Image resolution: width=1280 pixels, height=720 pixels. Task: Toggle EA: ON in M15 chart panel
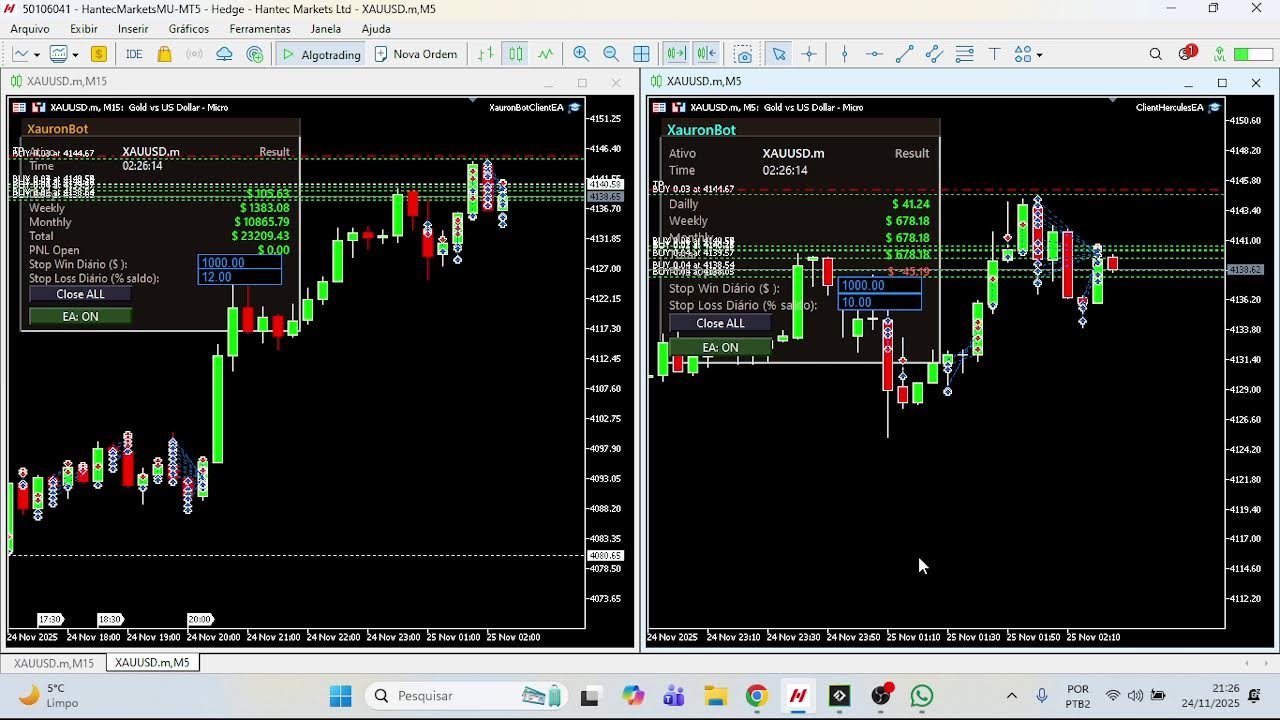click(80, 316)
